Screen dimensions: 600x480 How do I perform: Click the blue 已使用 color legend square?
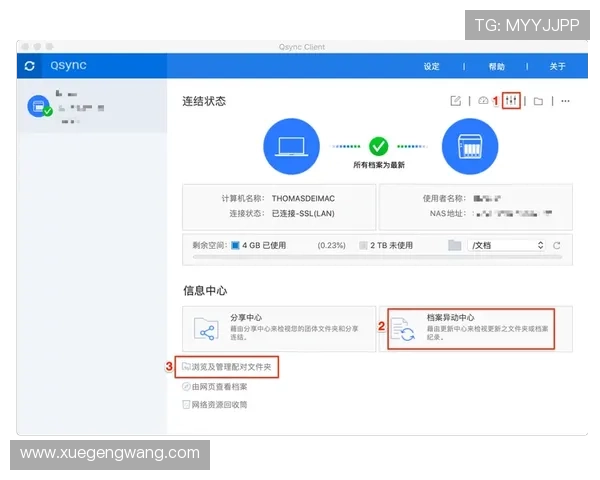[x=235, y=245]
